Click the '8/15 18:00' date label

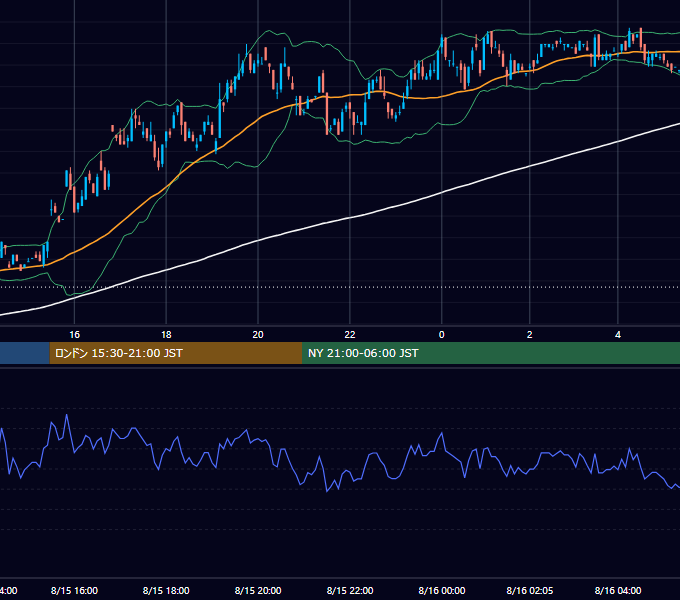coord(166,590)
